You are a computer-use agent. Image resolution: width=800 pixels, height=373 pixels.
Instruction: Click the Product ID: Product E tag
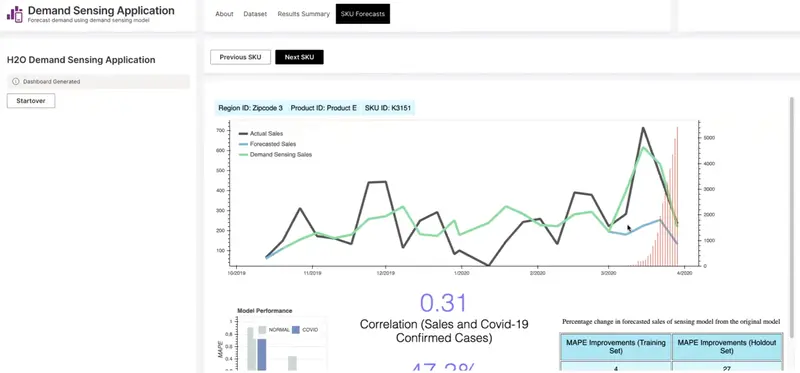point(323,108)
